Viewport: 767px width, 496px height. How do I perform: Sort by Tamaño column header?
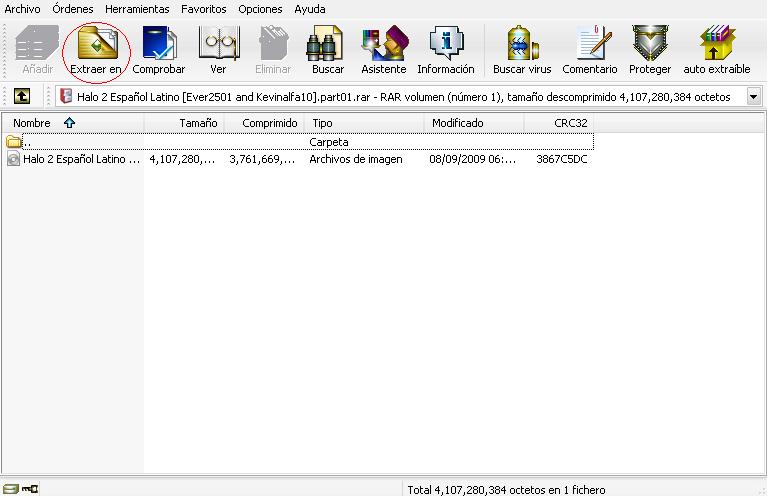click(x=184, y=123)
